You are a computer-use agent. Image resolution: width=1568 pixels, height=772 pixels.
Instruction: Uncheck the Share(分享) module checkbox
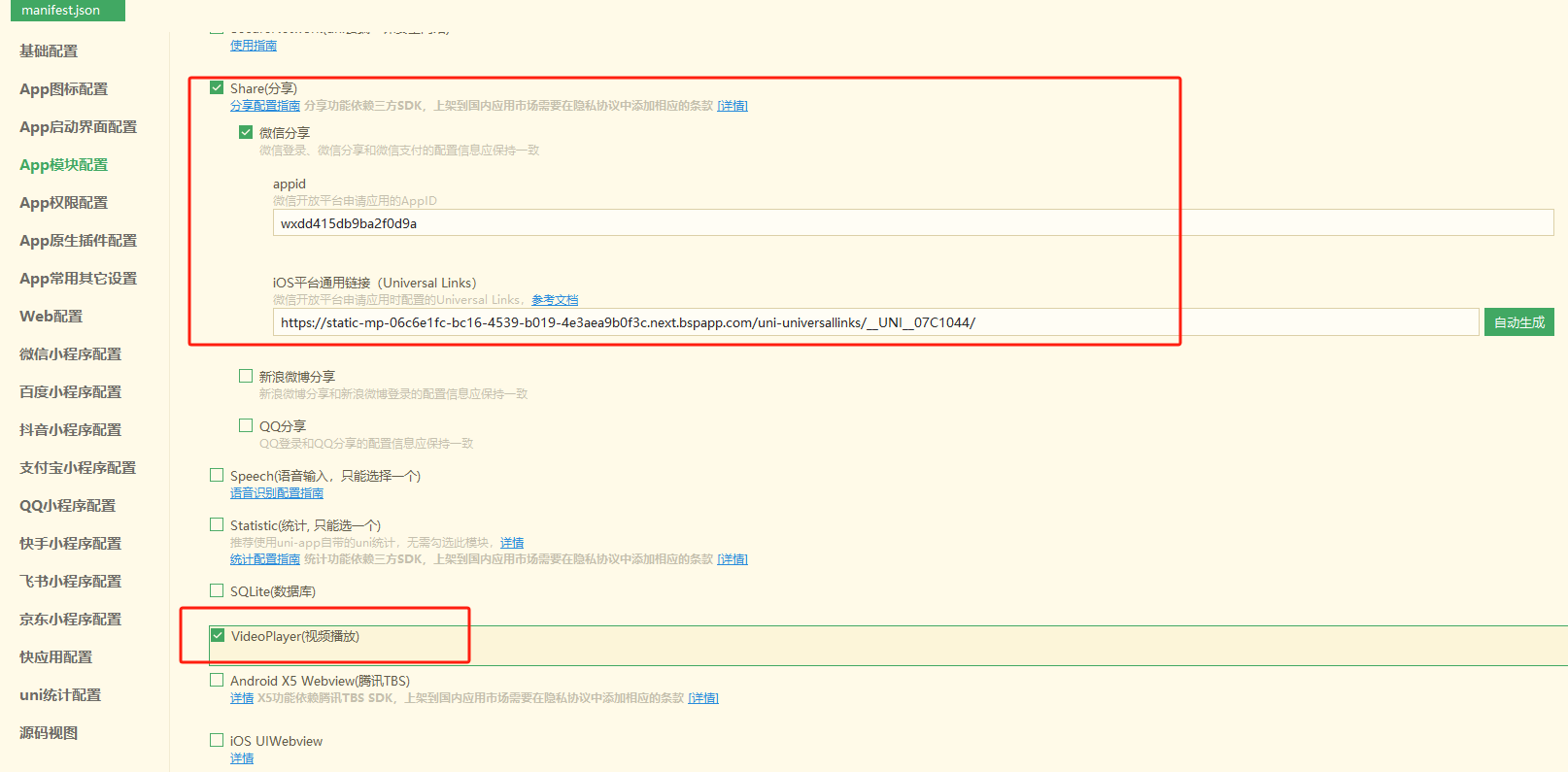[217, 88]
